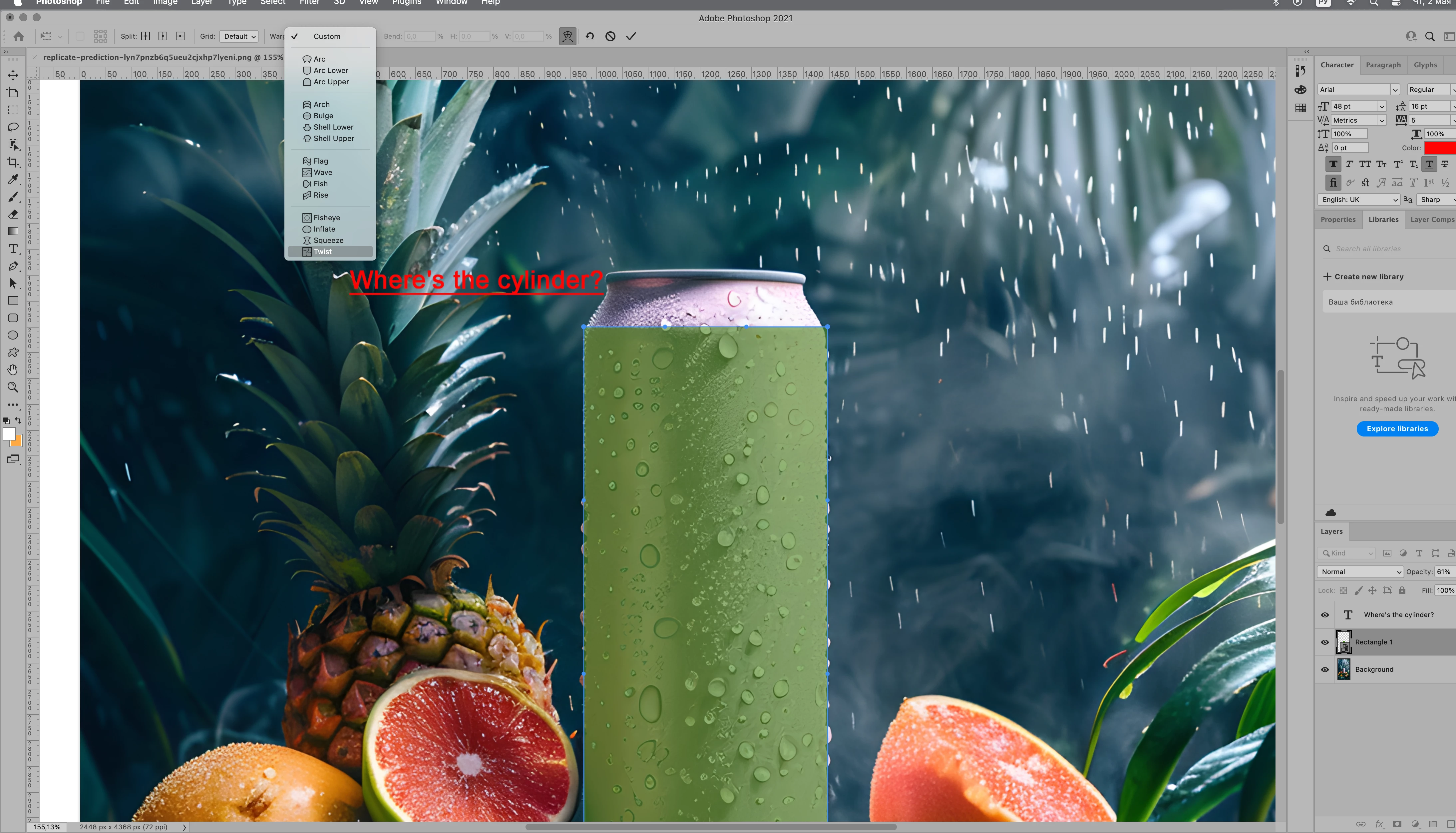
Task: Reset warp with the undo arrow icon
Action: [x=589, y=36]
